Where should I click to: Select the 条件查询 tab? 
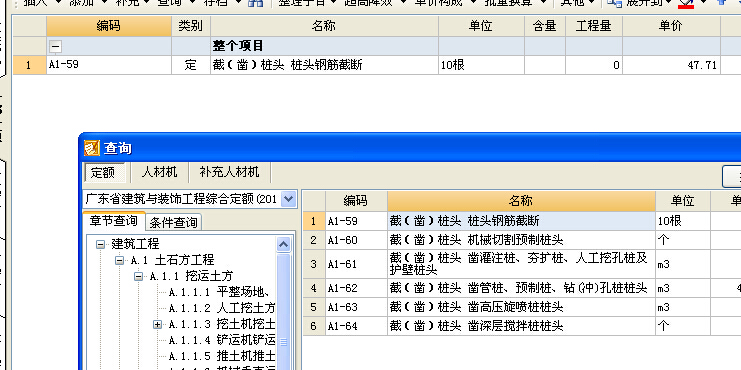173,222
